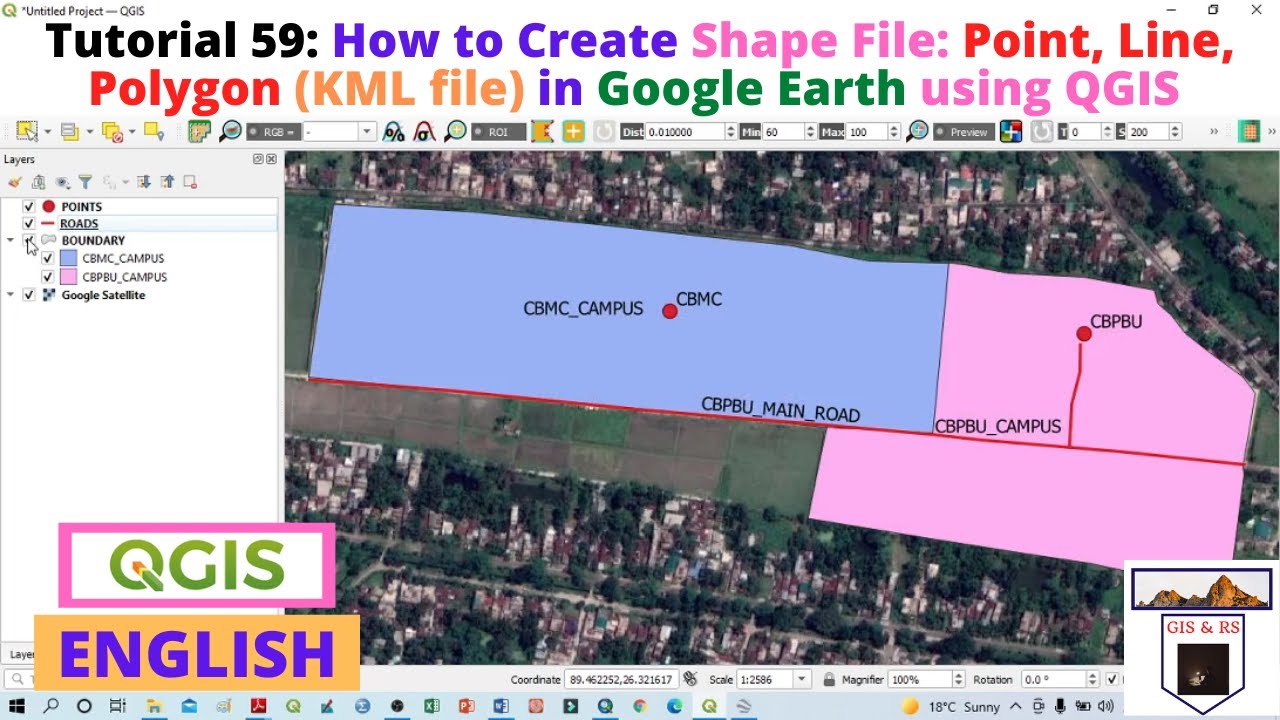Uncheck the POINTS layer checkbox

coord(29,206)
